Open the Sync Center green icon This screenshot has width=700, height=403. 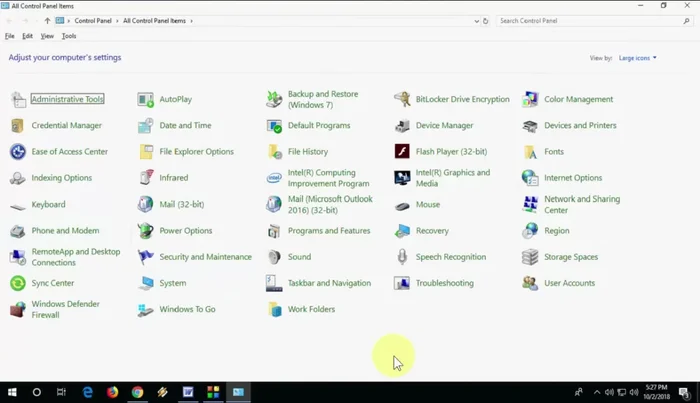18,283
